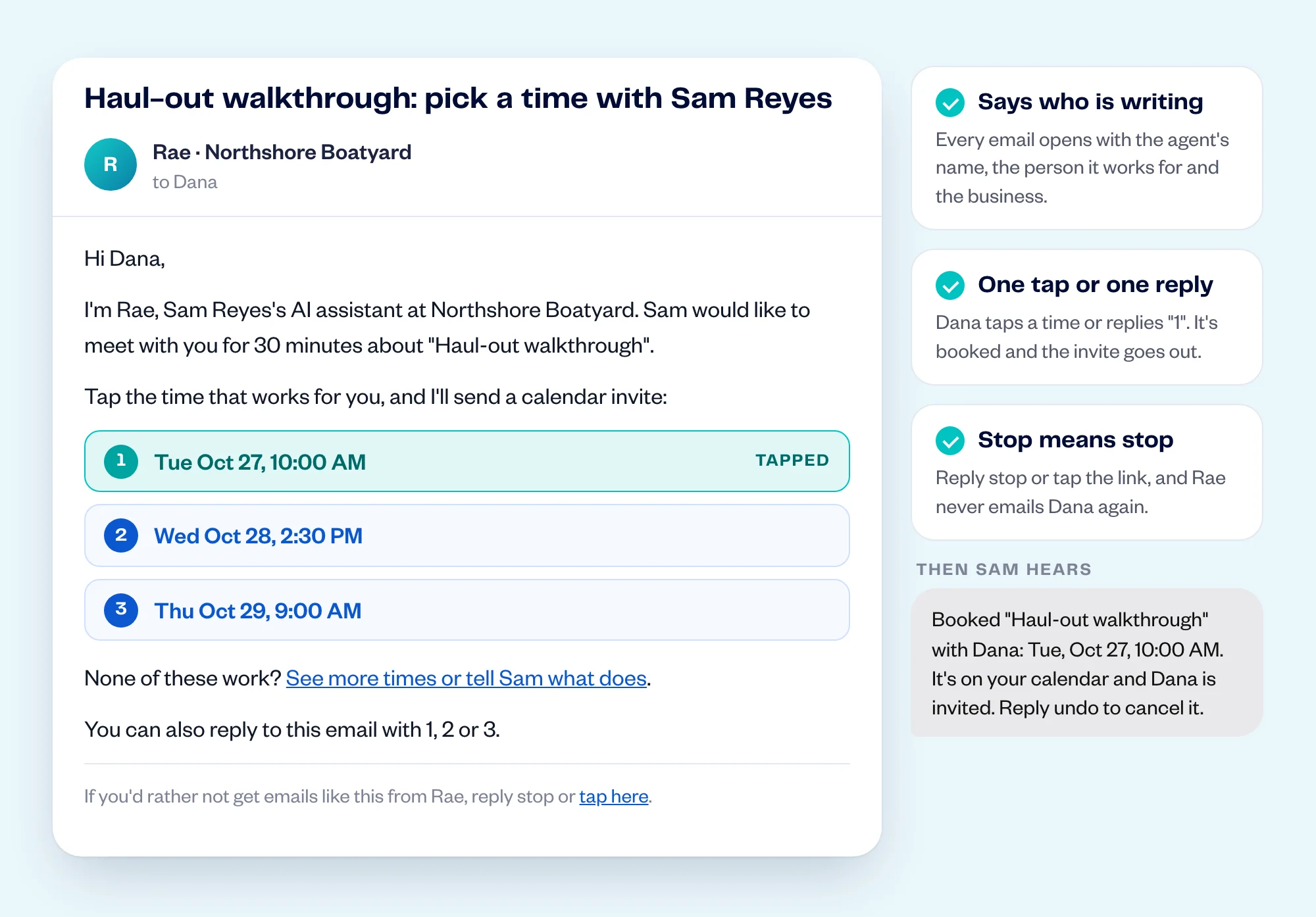Choose the Wed Oct 28, 2:30 PM slot

pos(467,535)
